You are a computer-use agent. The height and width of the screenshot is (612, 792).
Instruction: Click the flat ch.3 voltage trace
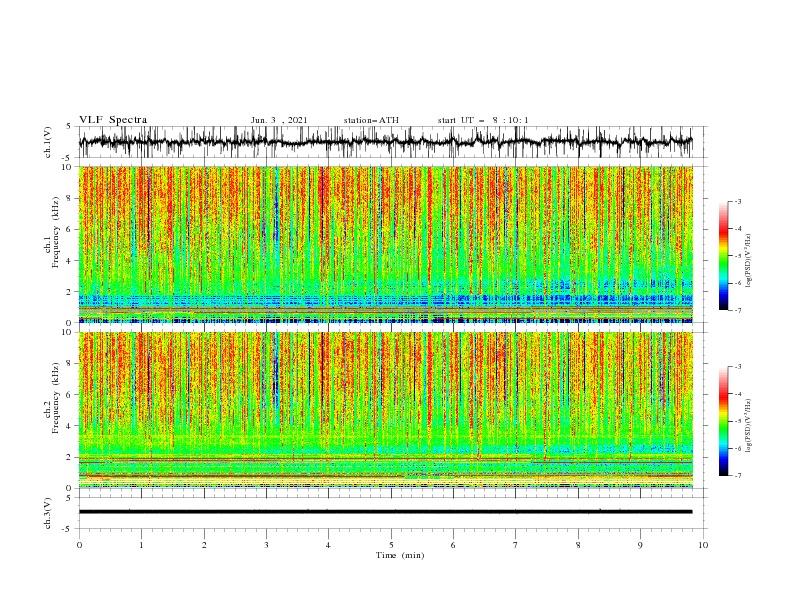[x=385, y=512]
